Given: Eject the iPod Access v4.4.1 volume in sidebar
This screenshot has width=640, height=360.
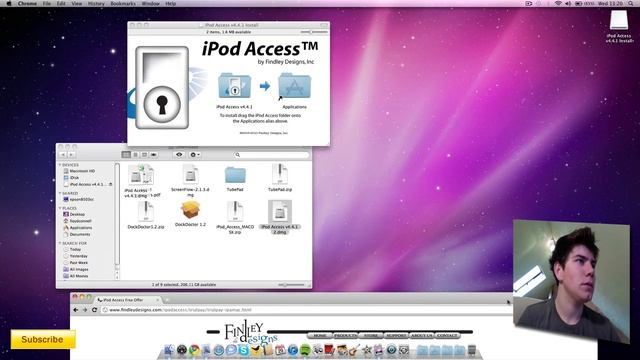Looking at the screenshot, I should [111, 184].
